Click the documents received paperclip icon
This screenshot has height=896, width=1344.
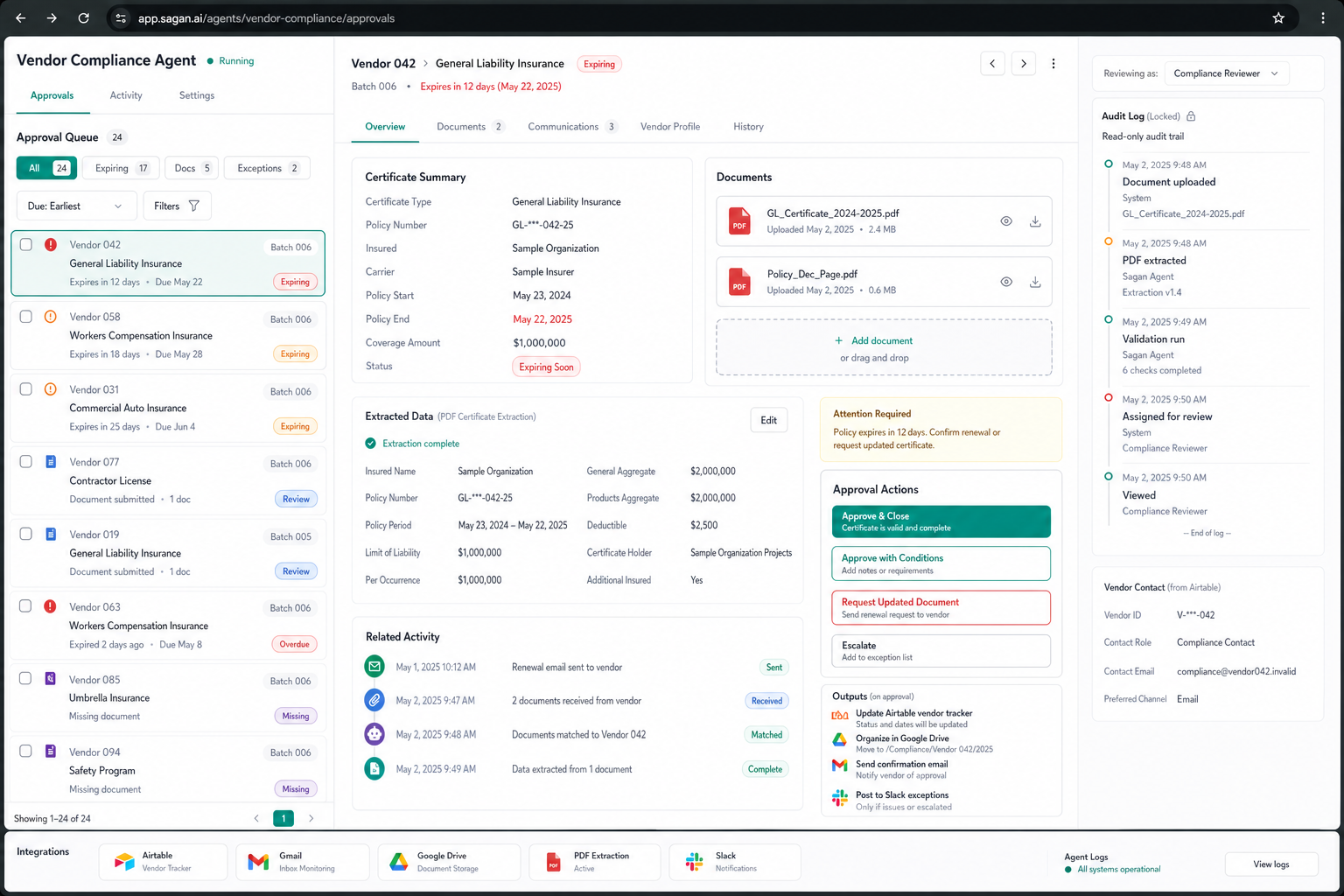click(374, 700)
